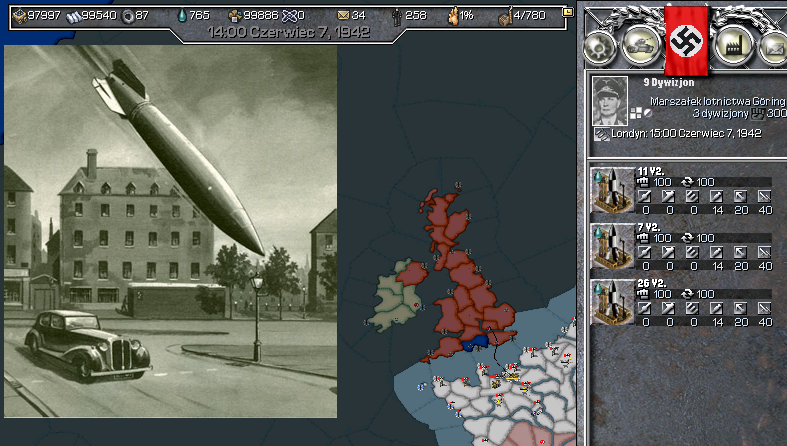This screenshot has height=446, width=787.
Task: Click 26 V2. stat icon above value 20
Action: 740,309
